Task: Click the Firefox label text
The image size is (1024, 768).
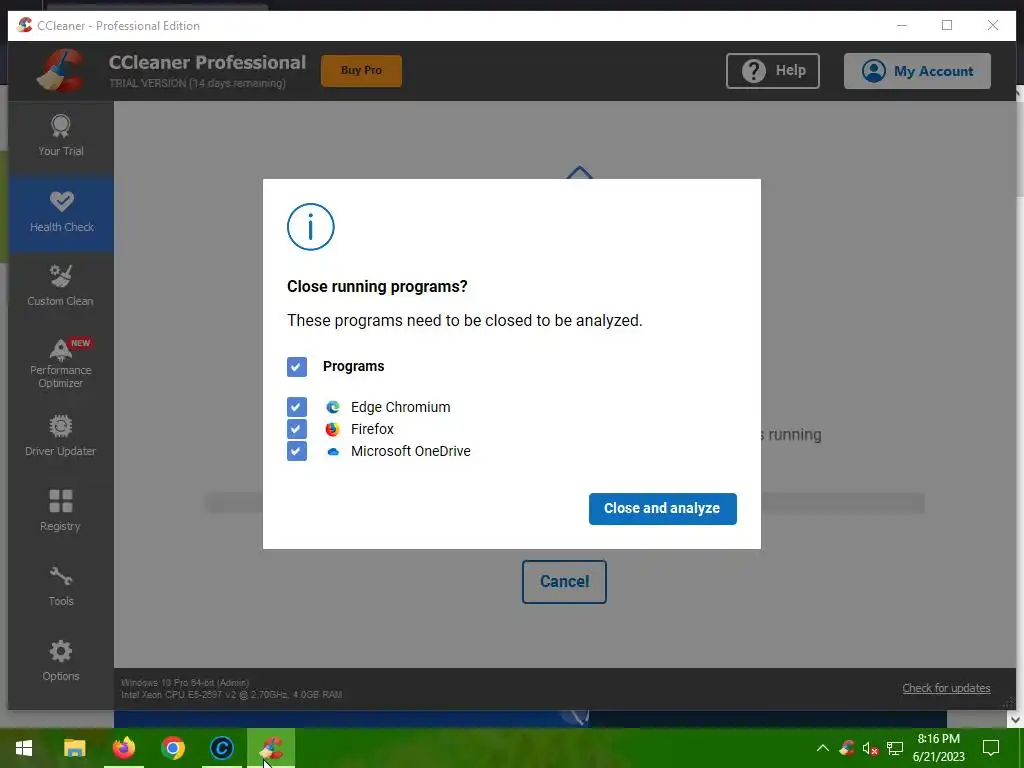Action: point(372,429)
